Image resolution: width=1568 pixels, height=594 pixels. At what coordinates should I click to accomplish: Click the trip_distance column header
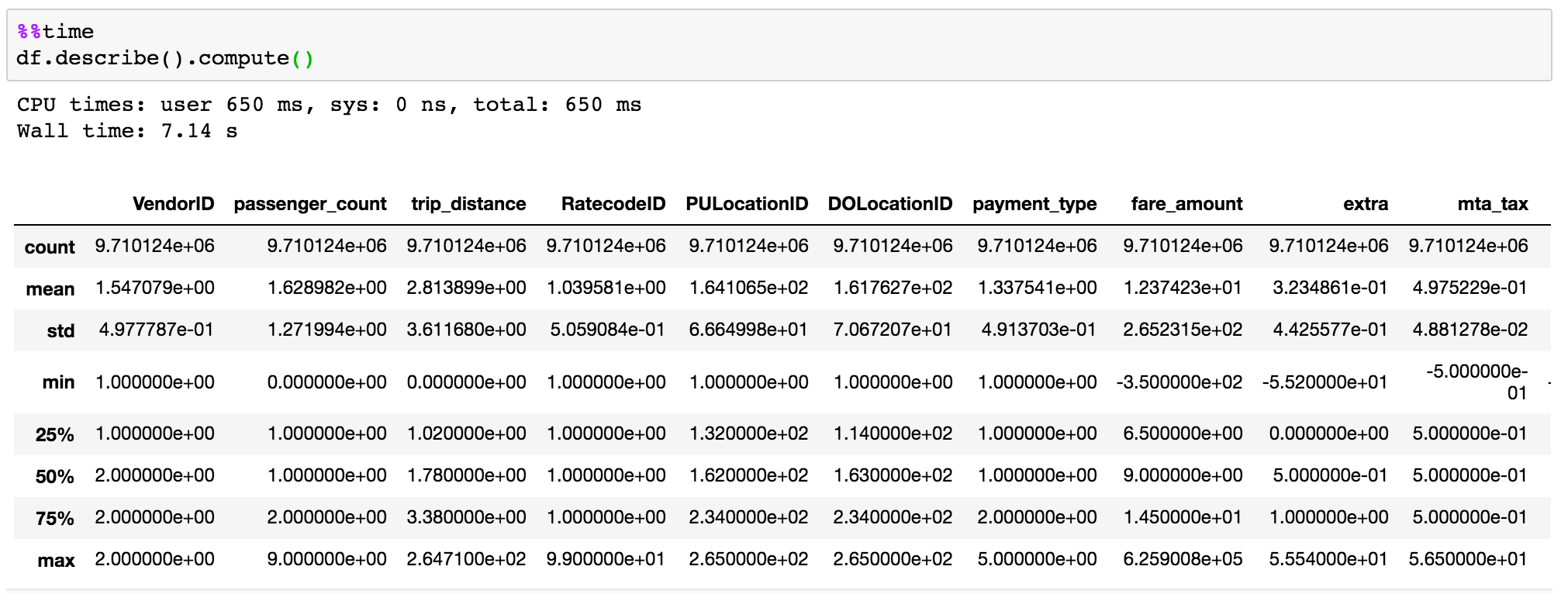468,204
